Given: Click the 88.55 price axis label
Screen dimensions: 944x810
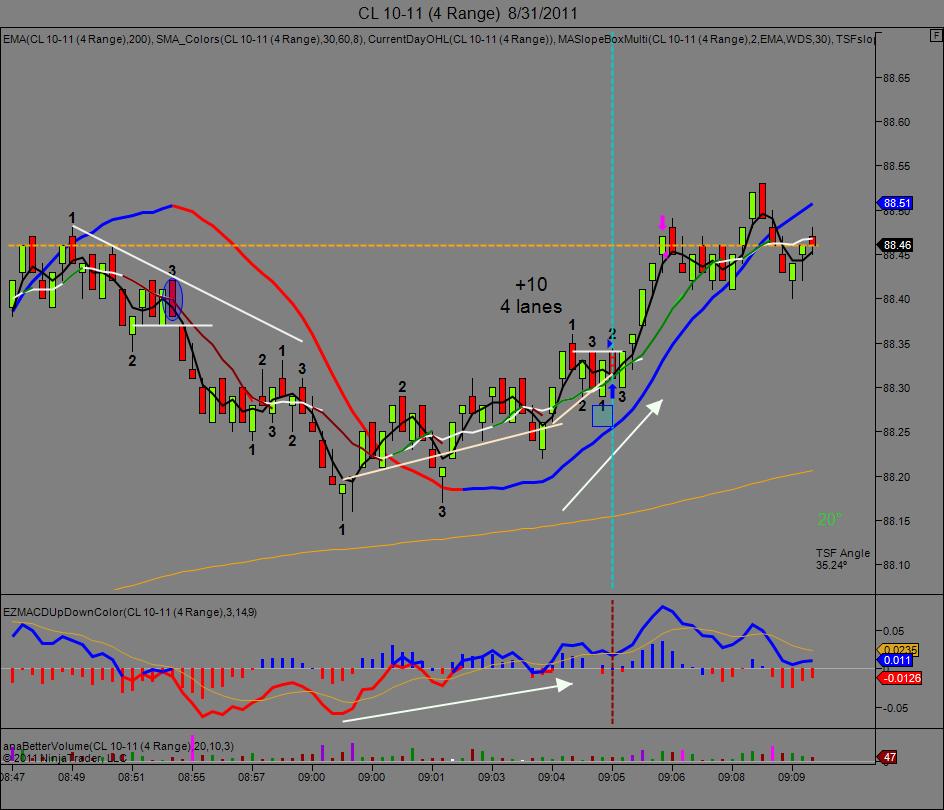Looking at the screenshot, I should coord(896,166).
